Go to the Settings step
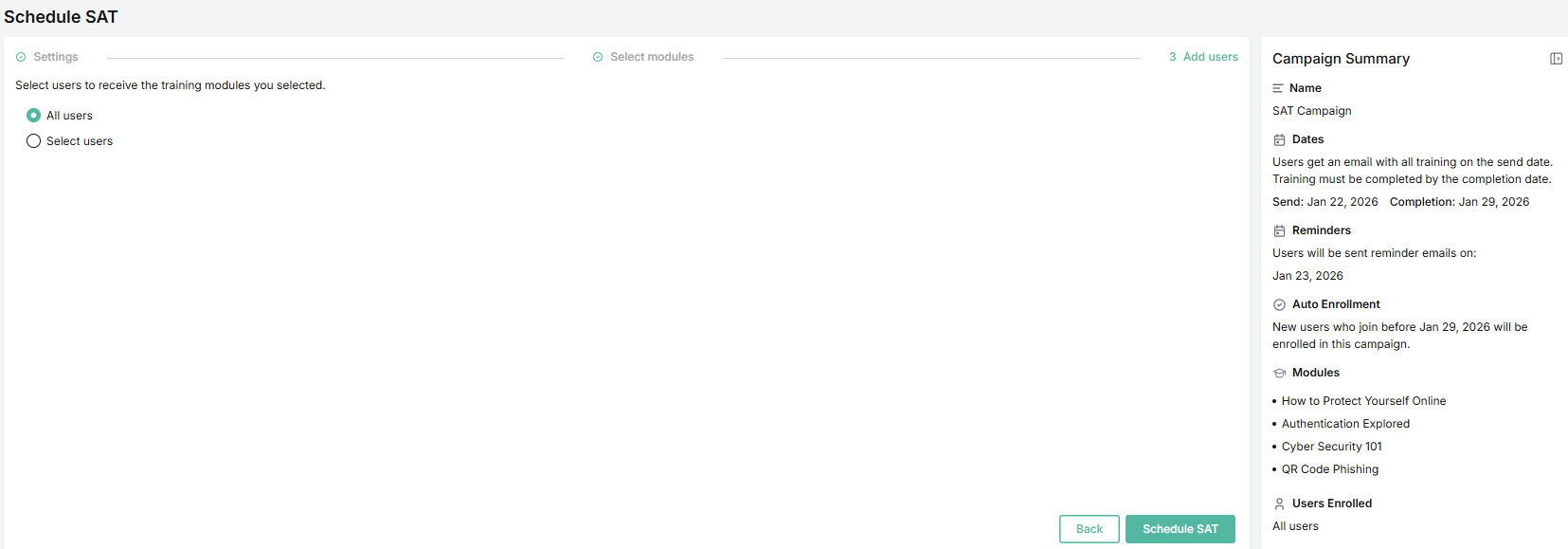 [56, 57]
